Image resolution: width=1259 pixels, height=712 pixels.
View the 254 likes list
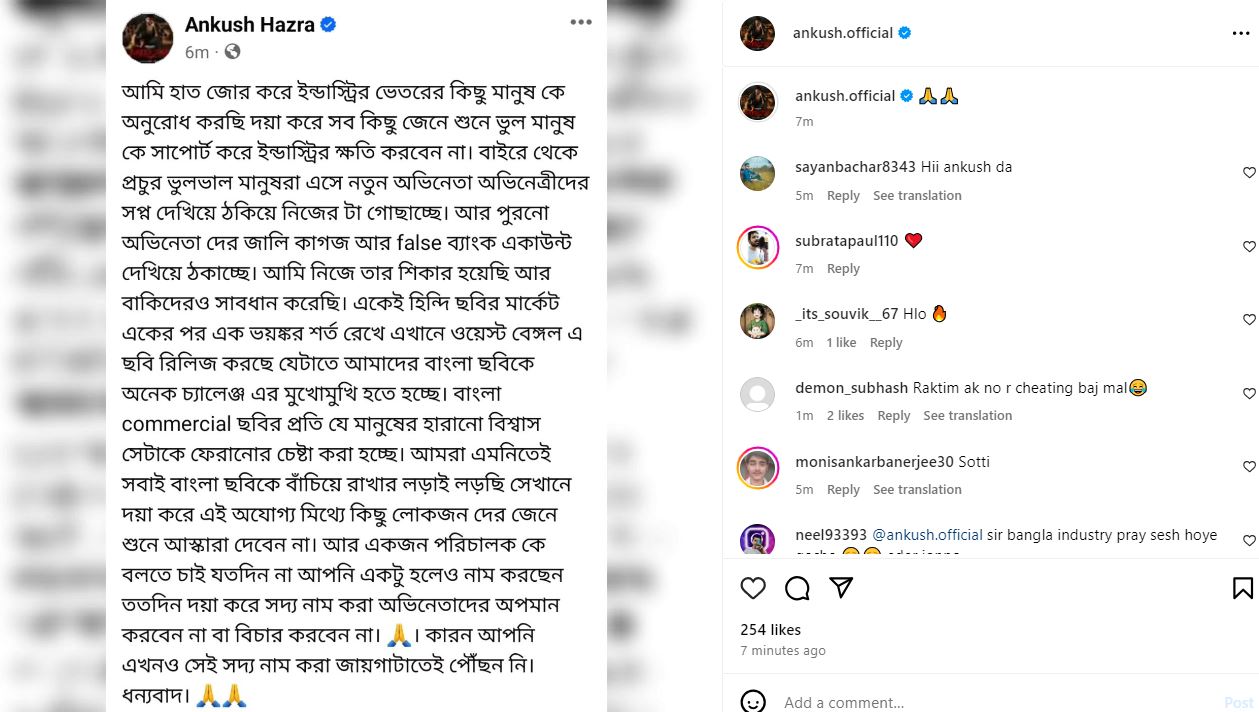(x=770, y=630)
